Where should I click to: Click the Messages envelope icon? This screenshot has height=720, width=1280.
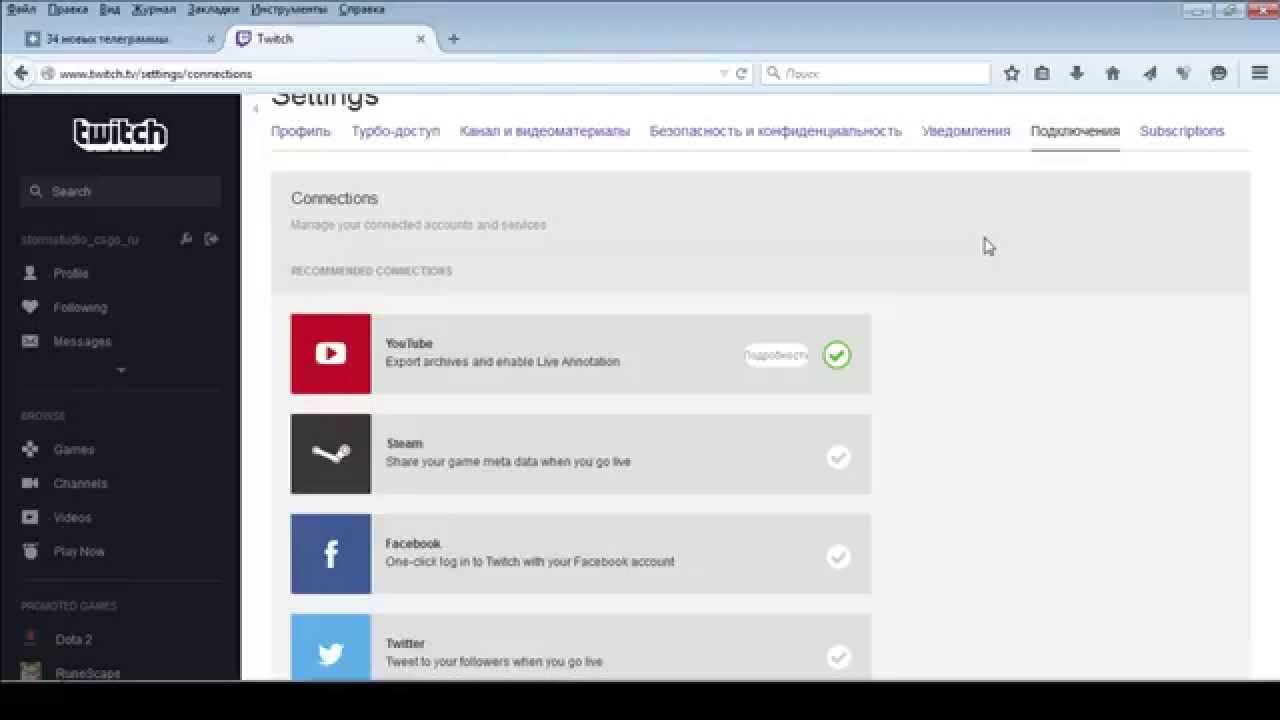coord(30,341)
